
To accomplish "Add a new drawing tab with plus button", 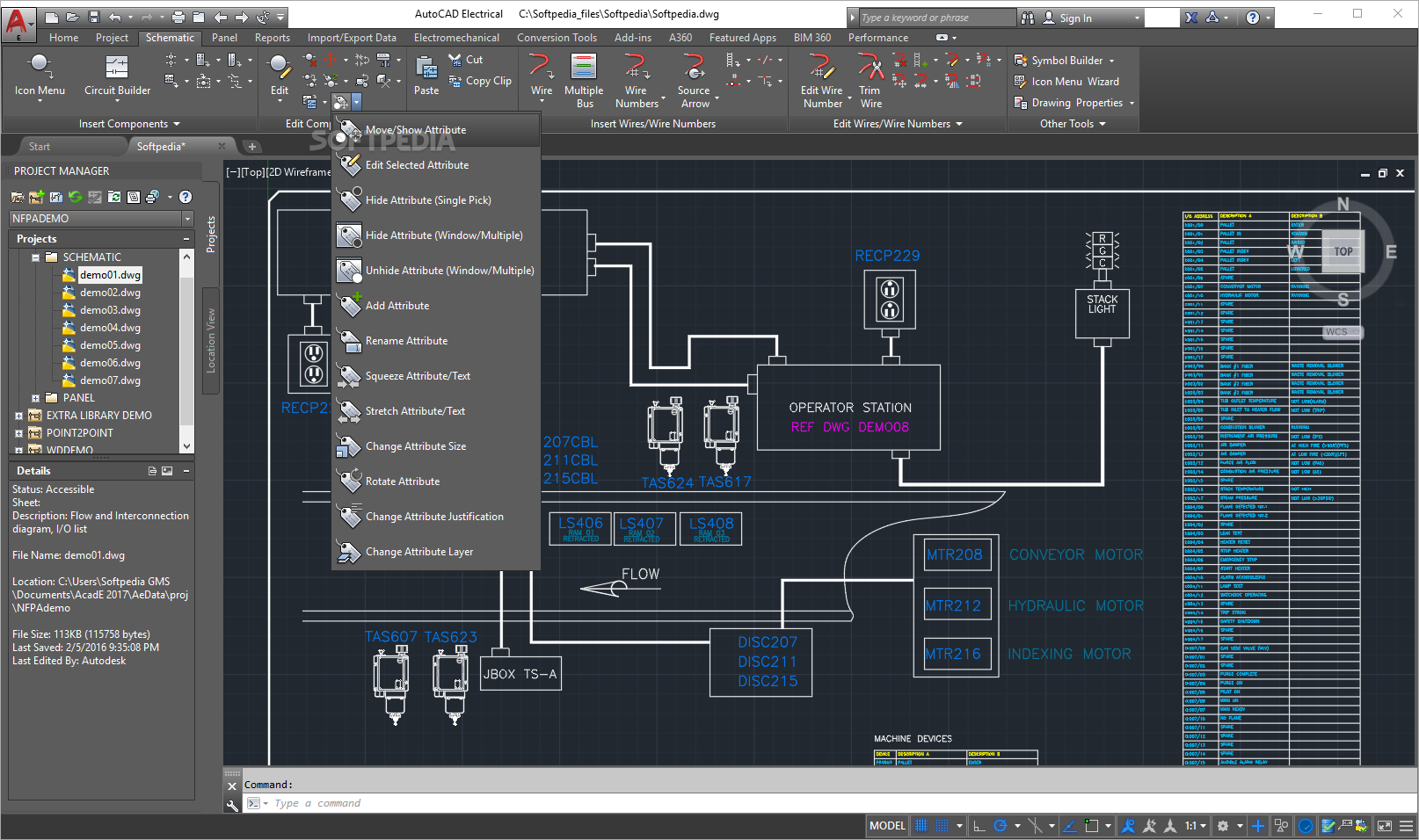I will tap(252, 147).
